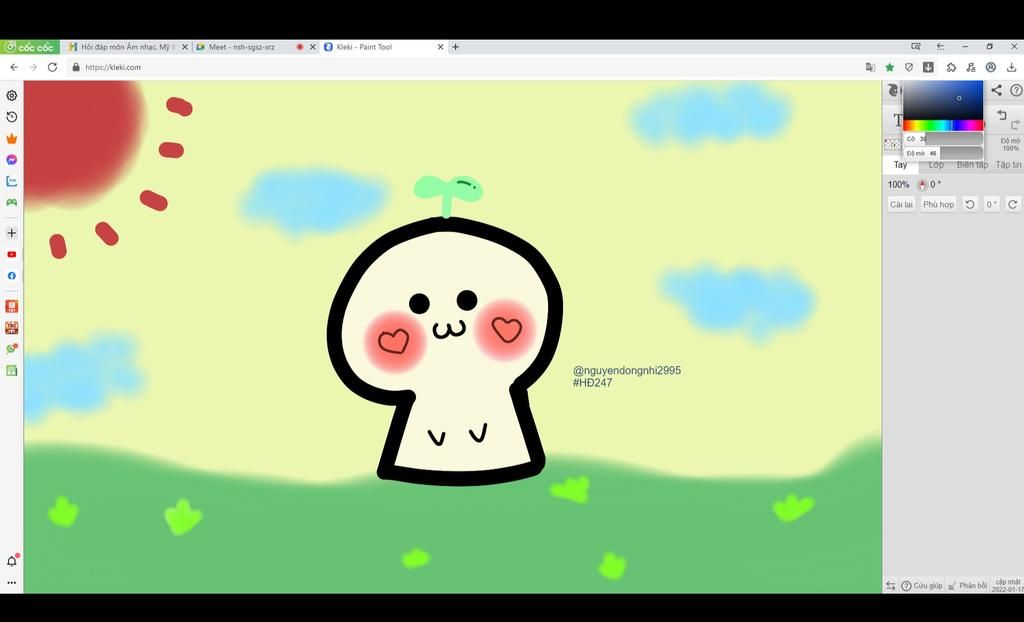1024x622 pixels.
Task: Click the canvas rotation compass indicator
Action: click(x=922, y=185)
